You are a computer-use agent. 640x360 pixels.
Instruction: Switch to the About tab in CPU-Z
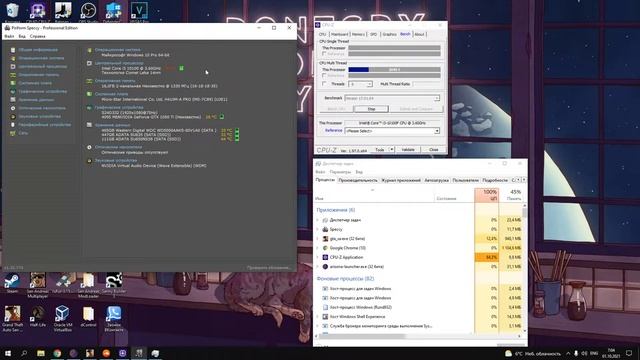click(419, 34)
